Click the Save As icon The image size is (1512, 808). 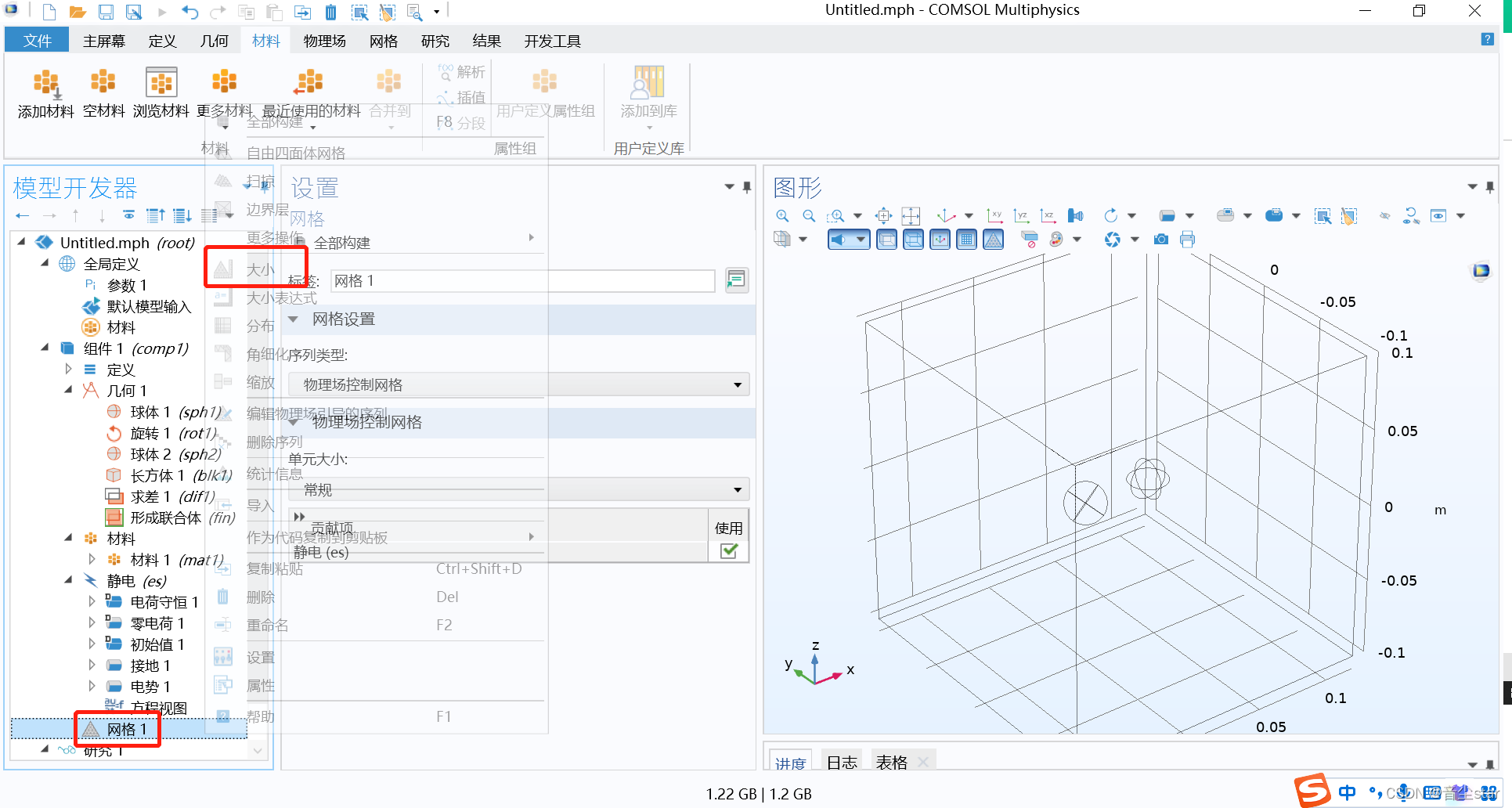pos(134,12)
